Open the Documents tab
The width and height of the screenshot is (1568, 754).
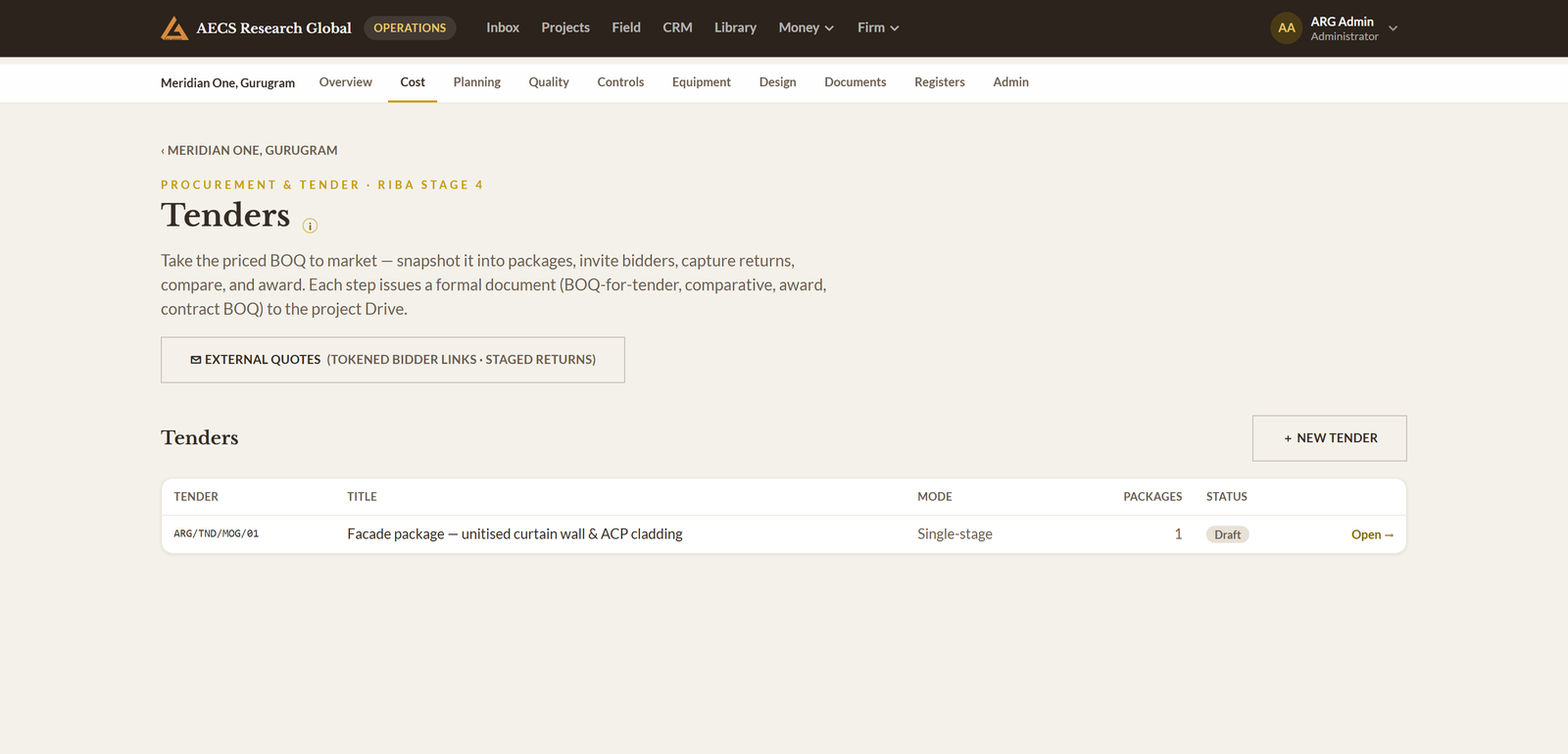pyautogui.click(x=856, y=82)
